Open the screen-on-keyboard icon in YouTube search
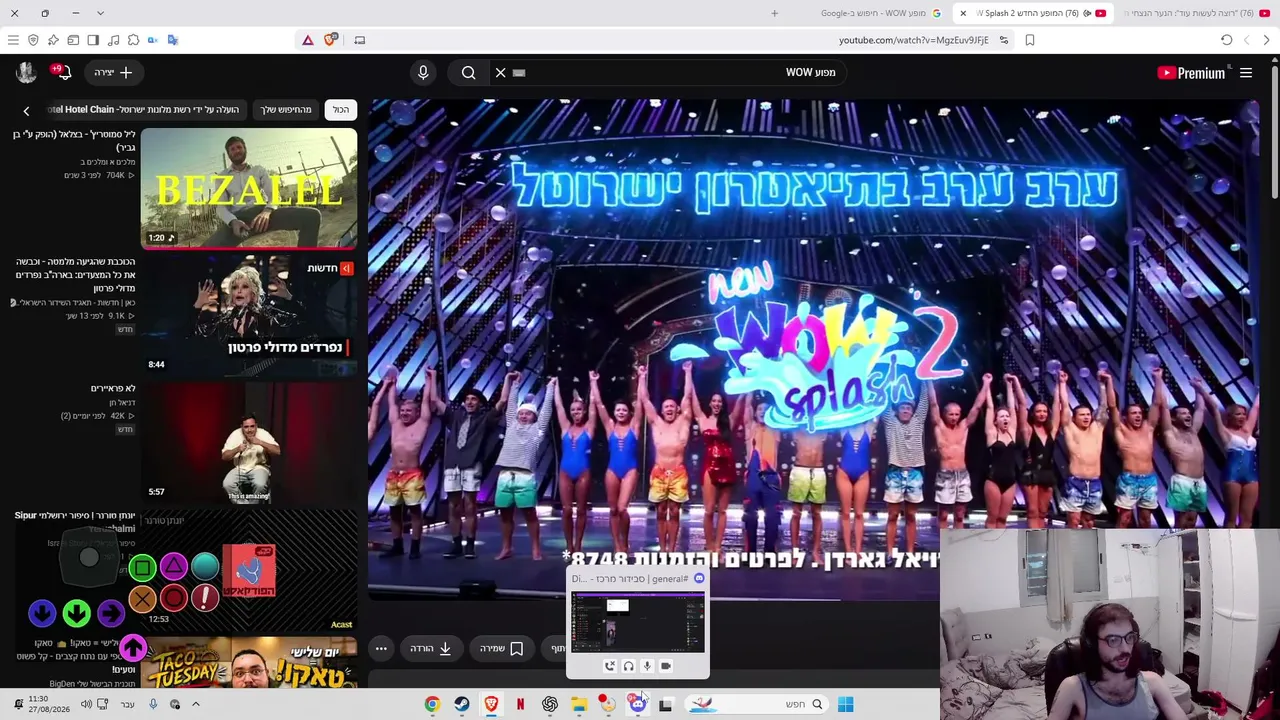The width and height of the screenshot is (1280, 720). pos(519,72)
